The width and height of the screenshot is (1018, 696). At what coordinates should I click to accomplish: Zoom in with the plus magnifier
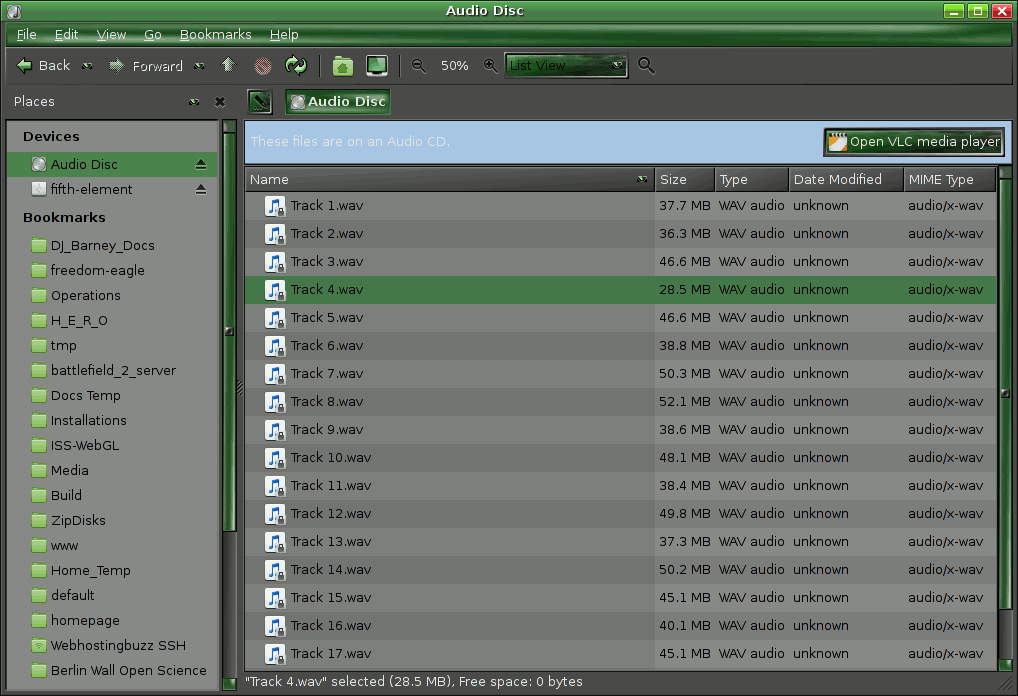coord(490,66)
